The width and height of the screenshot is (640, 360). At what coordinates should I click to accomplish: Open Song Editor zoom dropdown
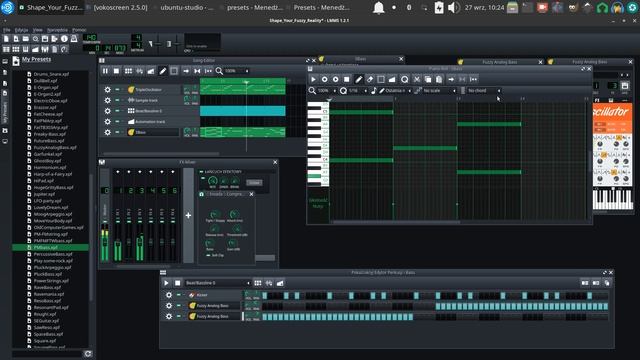236,71
